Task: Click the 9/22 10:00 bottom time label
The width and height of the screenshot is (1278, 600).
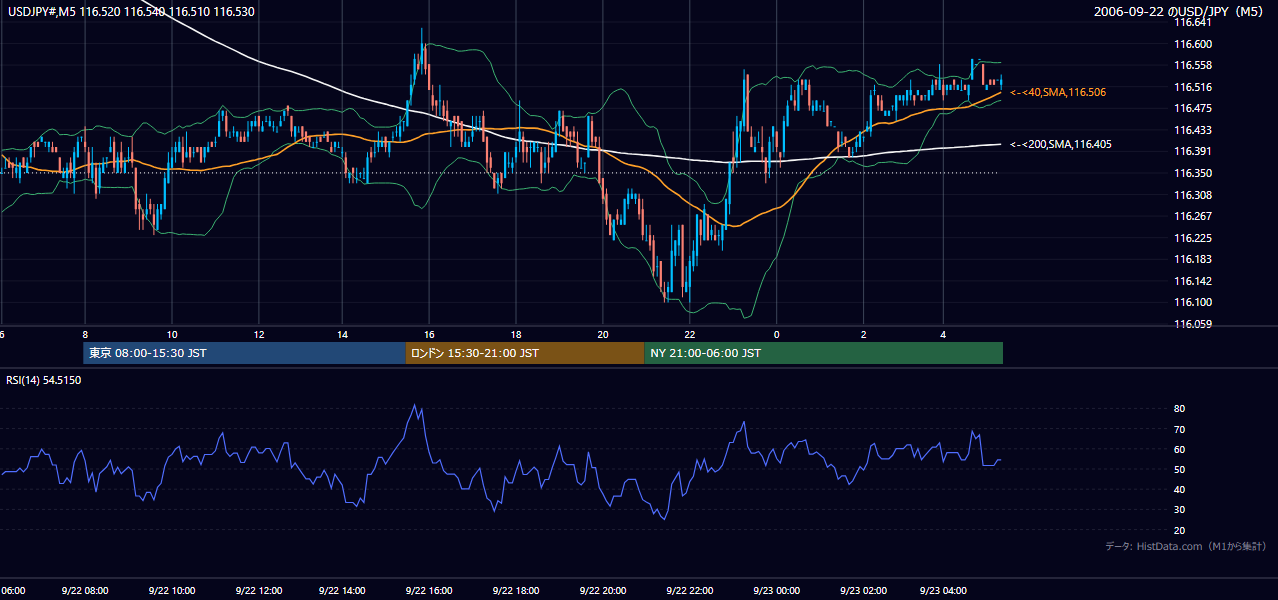Action: [x=171, y=591]
